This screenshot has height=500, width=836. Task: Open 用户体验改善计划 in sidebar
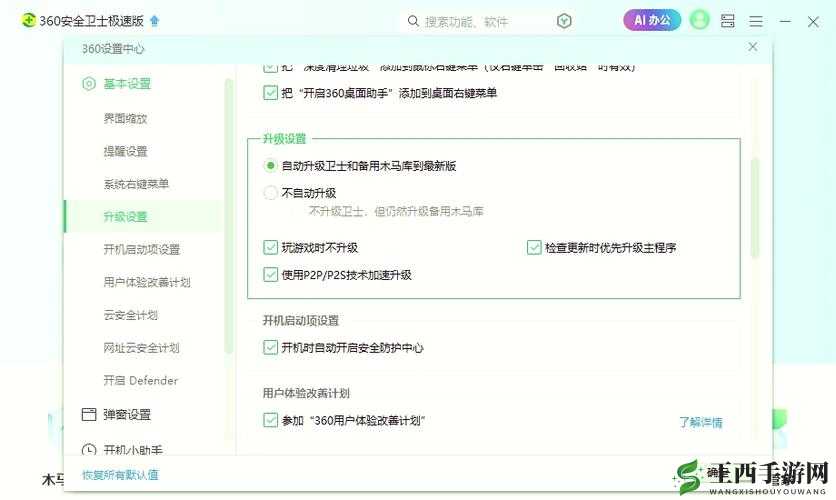click(147, 282)
